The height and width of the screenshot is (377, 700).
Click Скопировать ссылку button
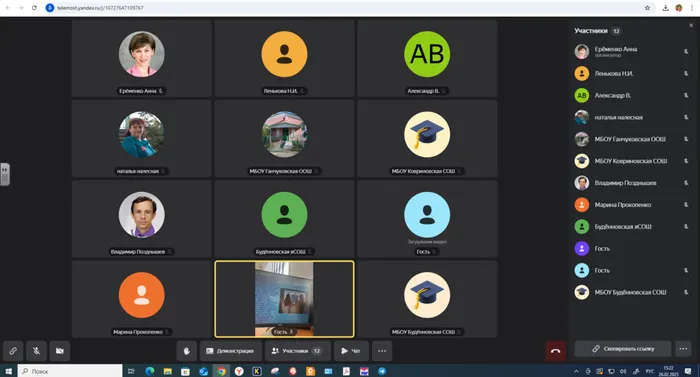point(623,349)
